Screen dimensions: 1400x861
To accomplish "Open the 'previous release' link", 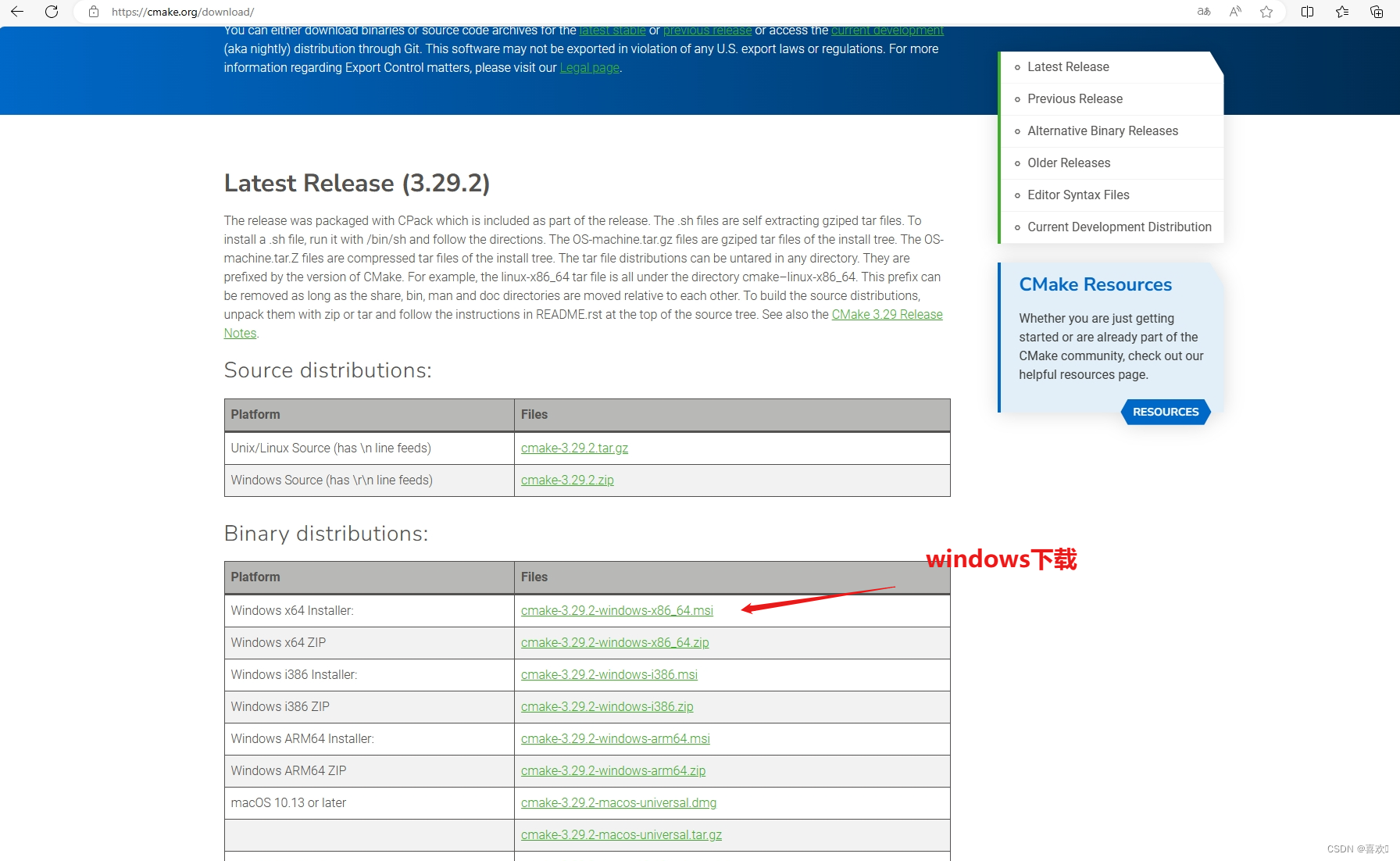I will pyautogui.click(x=707, y=30).
